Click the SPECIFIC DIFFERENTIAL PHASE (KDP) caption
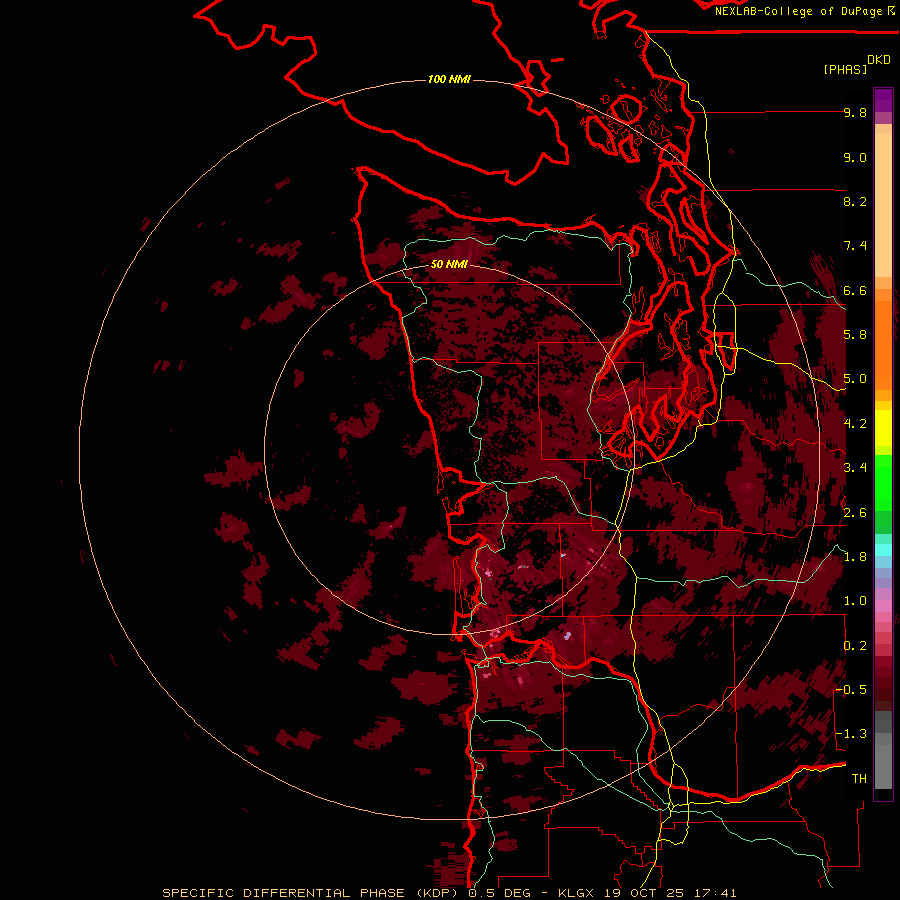The height and width of the screenshot is (900, 900). [312, 893]
